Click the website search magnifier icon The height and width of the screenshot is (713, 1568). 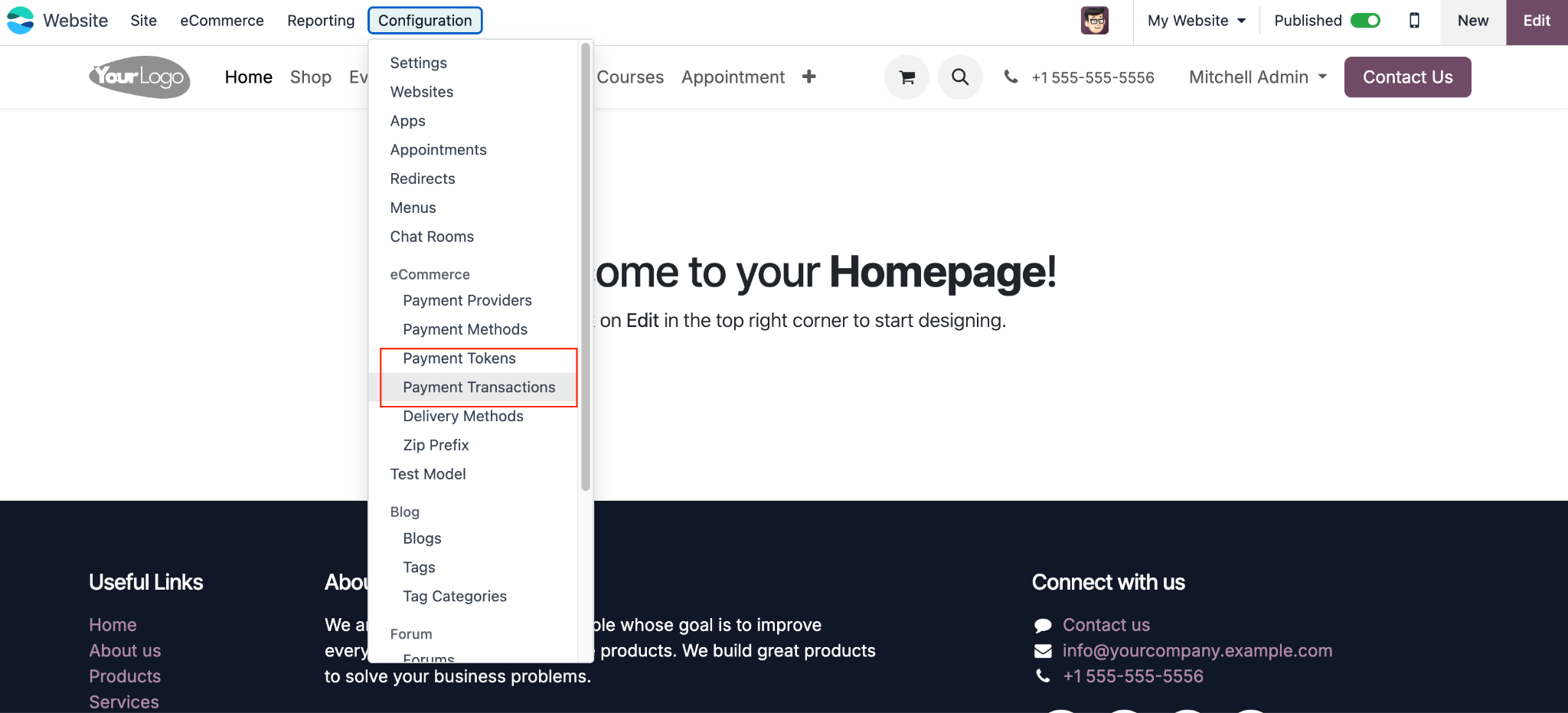960,77
